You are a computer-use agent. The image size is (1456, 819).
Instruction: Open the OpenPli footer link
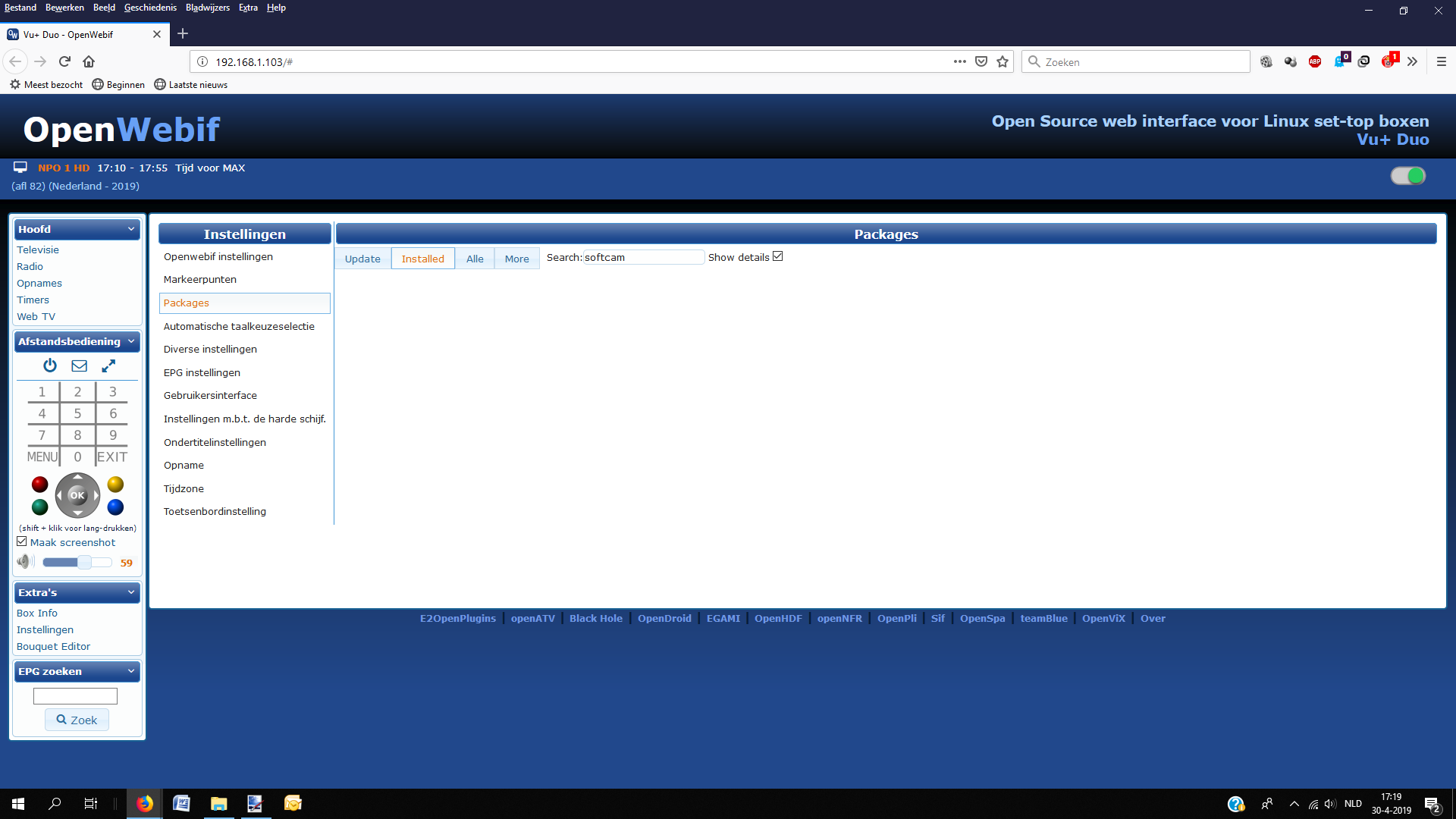[897, 618]
